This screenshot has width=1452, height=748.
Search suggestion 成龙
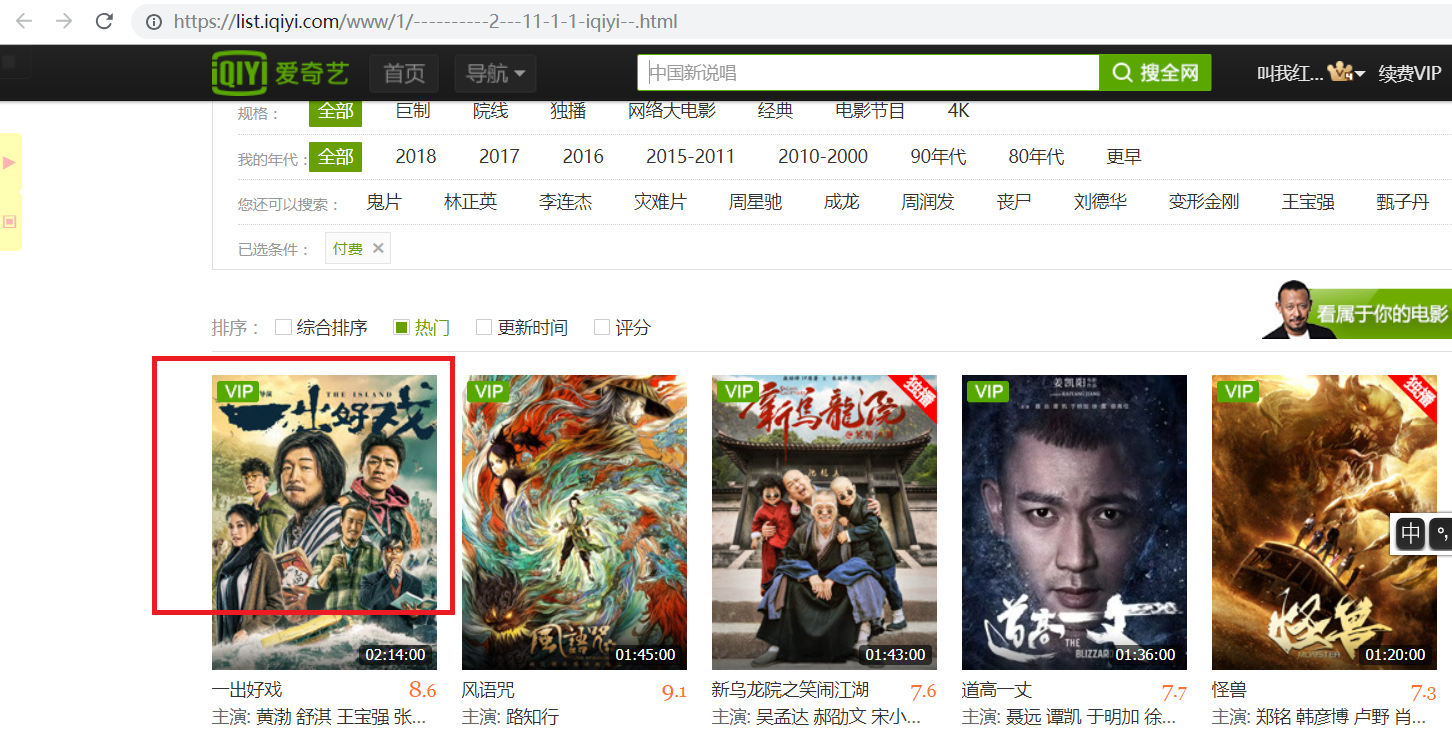[842, 202]
